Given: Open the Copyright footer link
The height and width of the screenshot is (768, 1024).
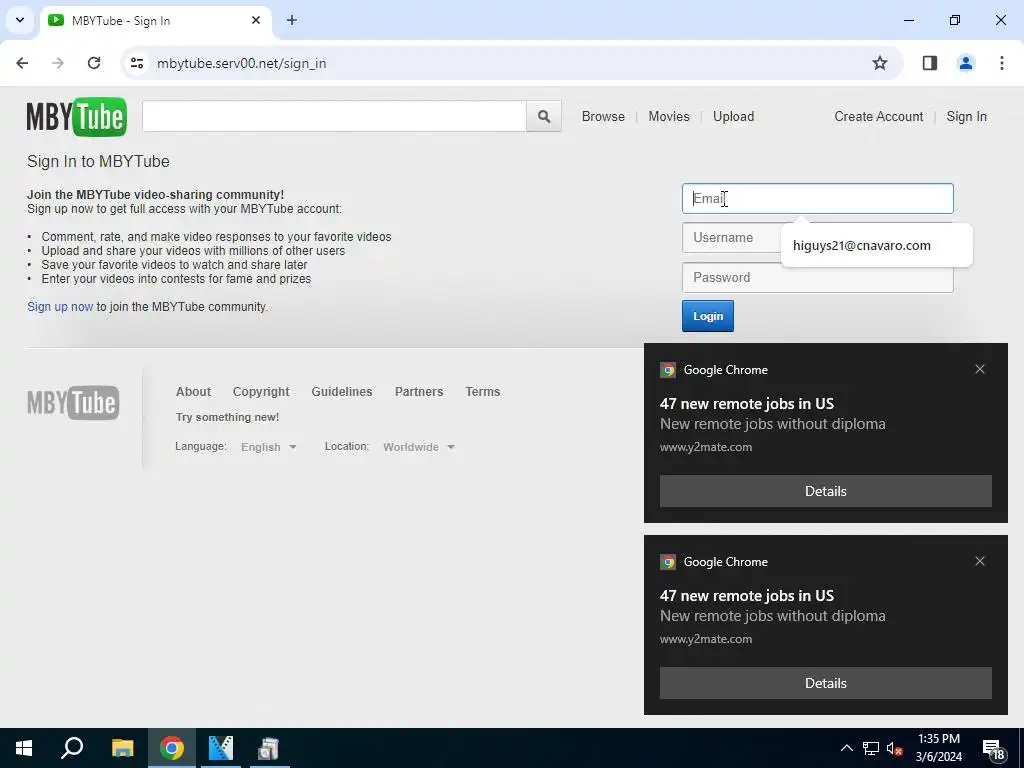Looking at the screenshot, I should click(261, 391).
